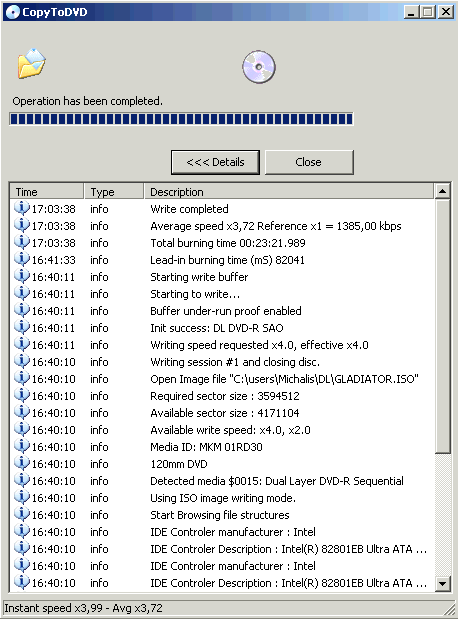Sort log by the Type column header
Viewport: 458px width, 619px height.
click(x=114, y=192)
